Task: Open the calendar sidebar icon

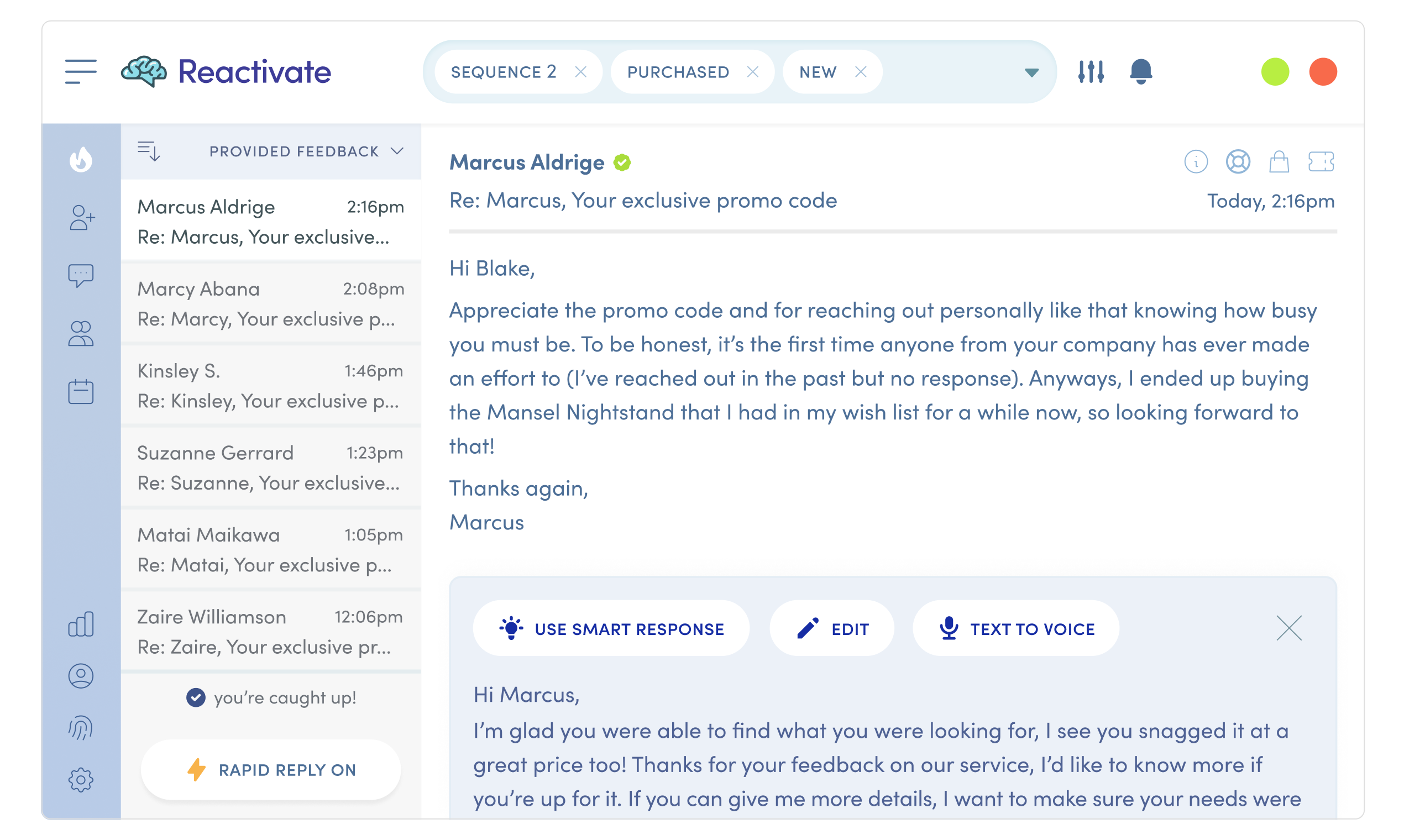Action: [x=81, y=392]
